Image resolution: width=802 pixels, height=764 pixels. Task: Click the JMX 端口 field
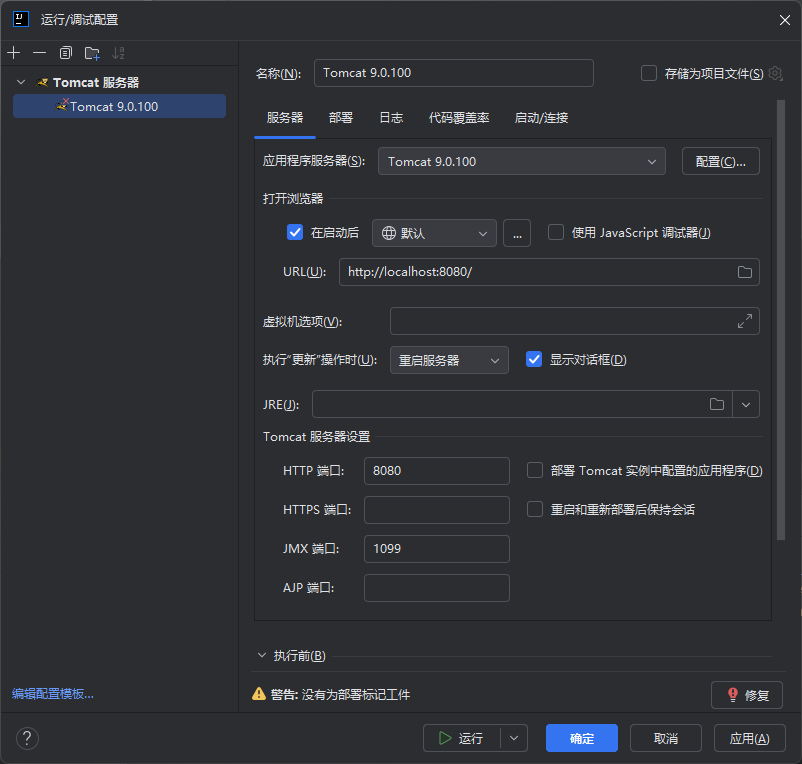(x=437, y=549)
